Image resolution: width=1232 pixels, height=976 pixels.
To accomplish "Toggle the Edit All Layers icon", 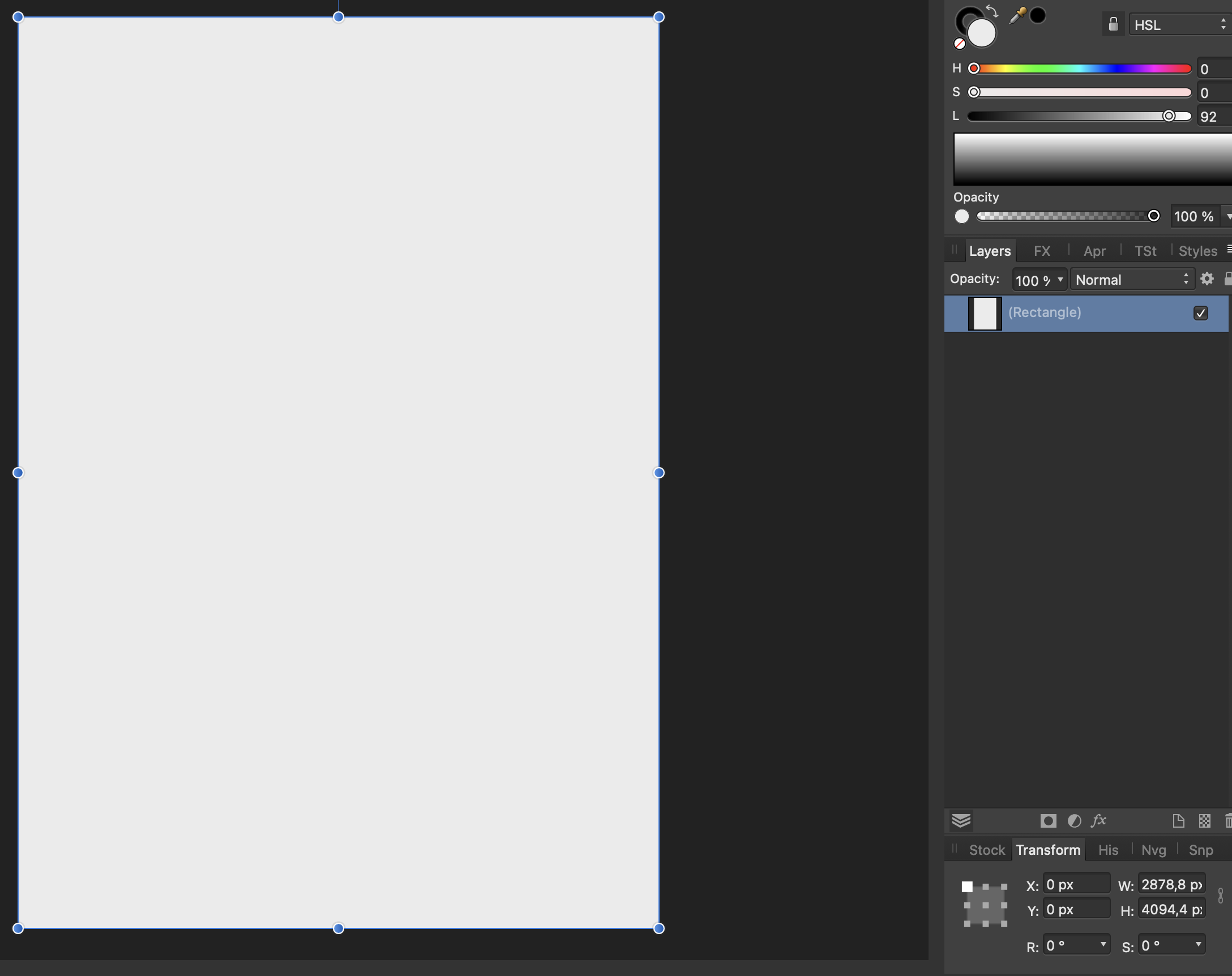I will click(x=961, y=821).
